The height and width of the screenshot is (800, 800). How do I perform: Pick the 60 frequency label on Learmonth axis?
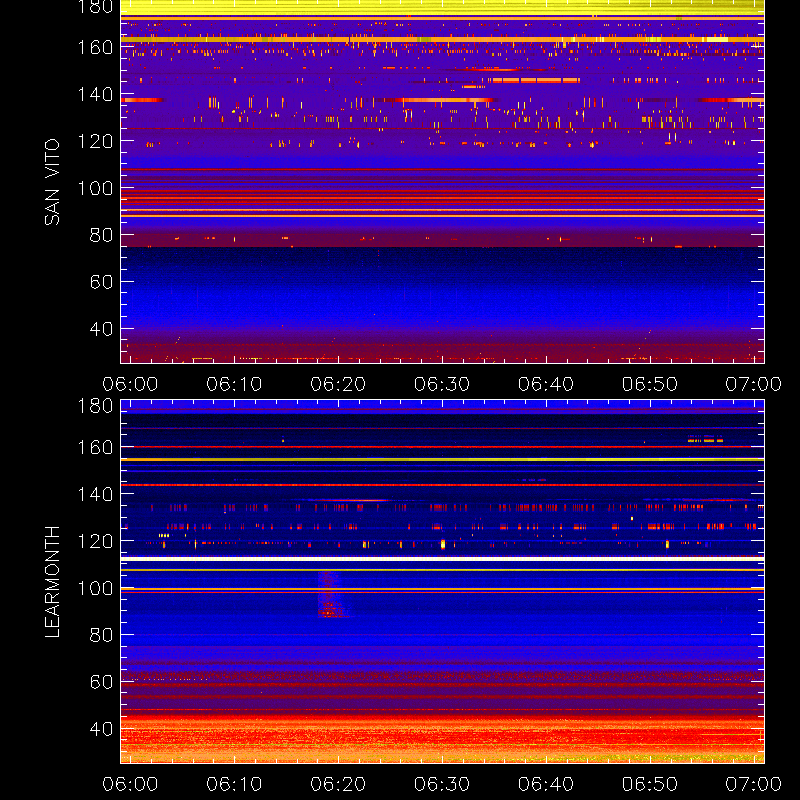coord(102,682)
